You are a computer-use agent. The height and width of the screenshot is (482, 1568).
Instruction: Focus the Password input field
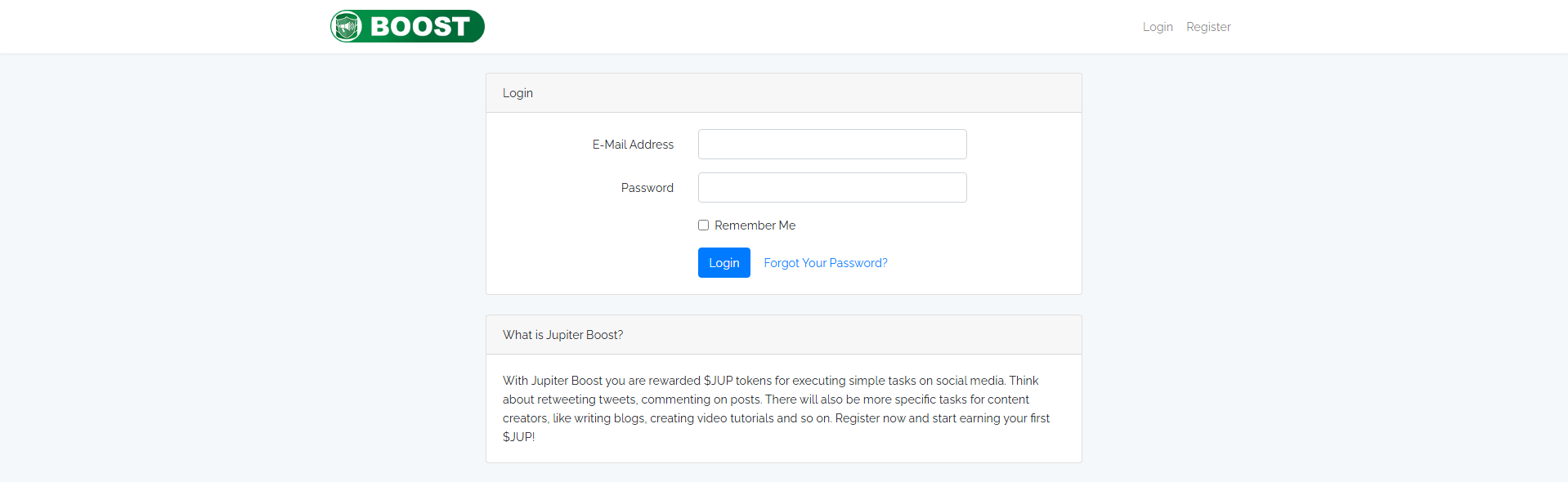(832, 187)
